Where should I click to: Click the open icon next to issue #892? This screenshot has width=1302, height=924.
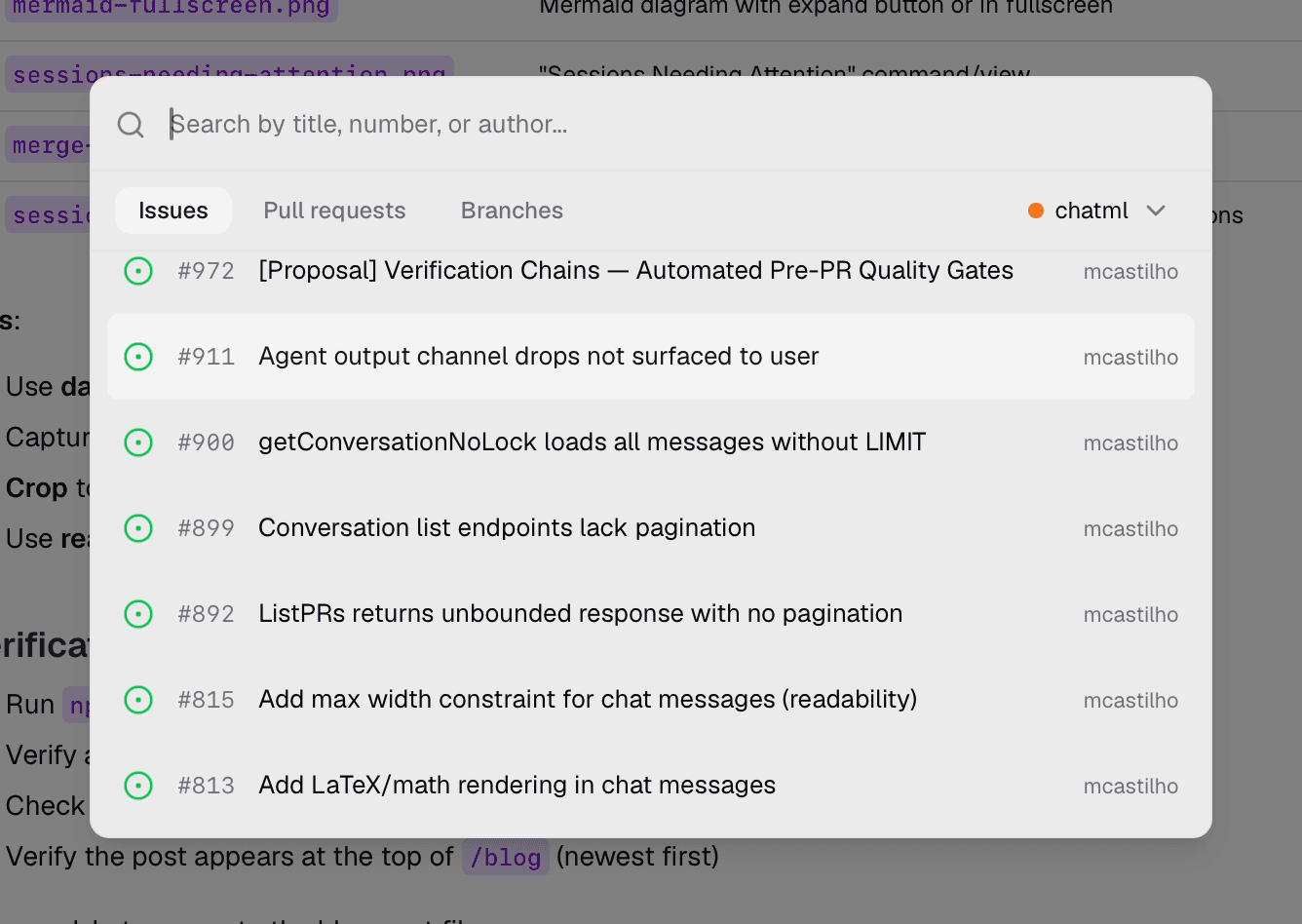[x=138, y=614]
